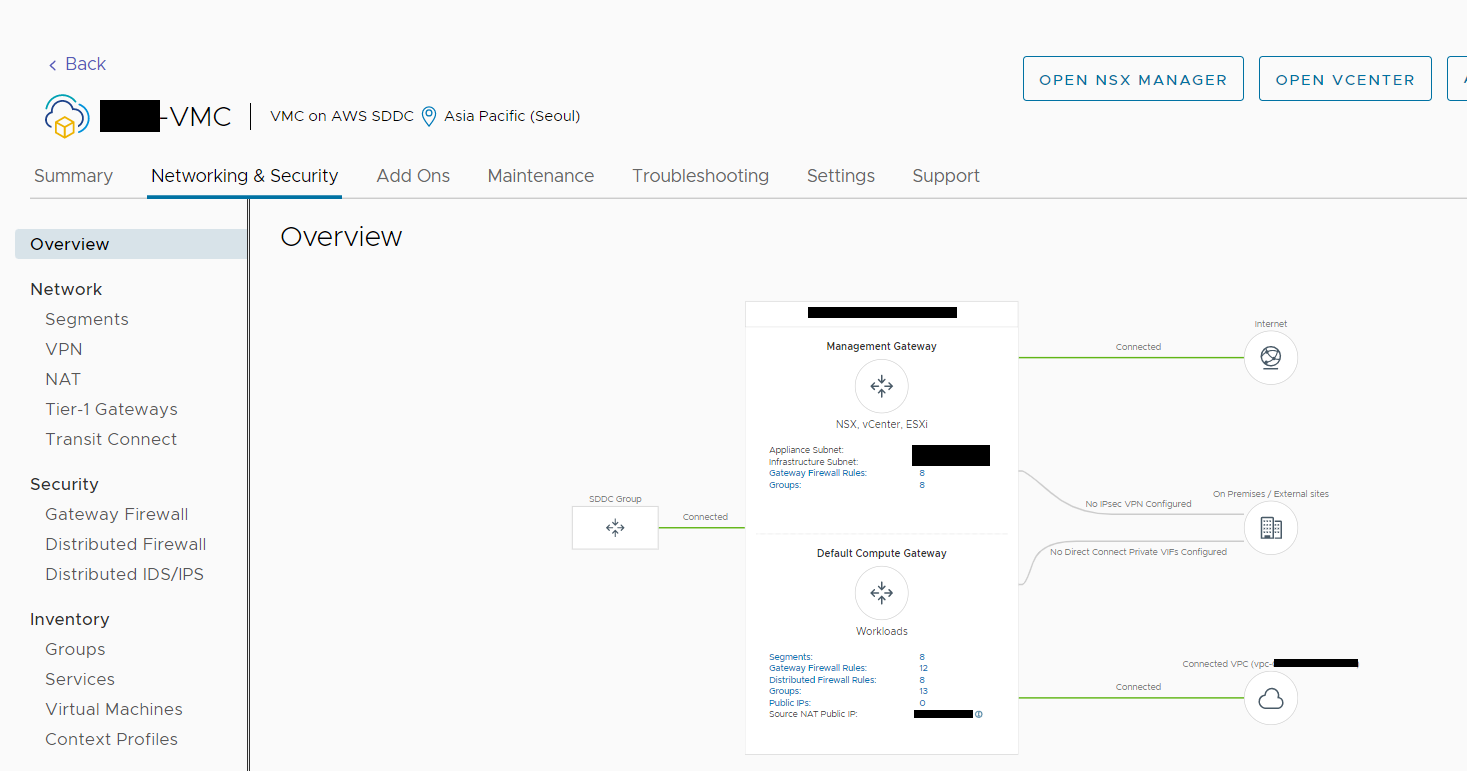Click the Connected label on Internet link
The height and width of the screenshot is (771, 1467).
[x=1138, y=347]
